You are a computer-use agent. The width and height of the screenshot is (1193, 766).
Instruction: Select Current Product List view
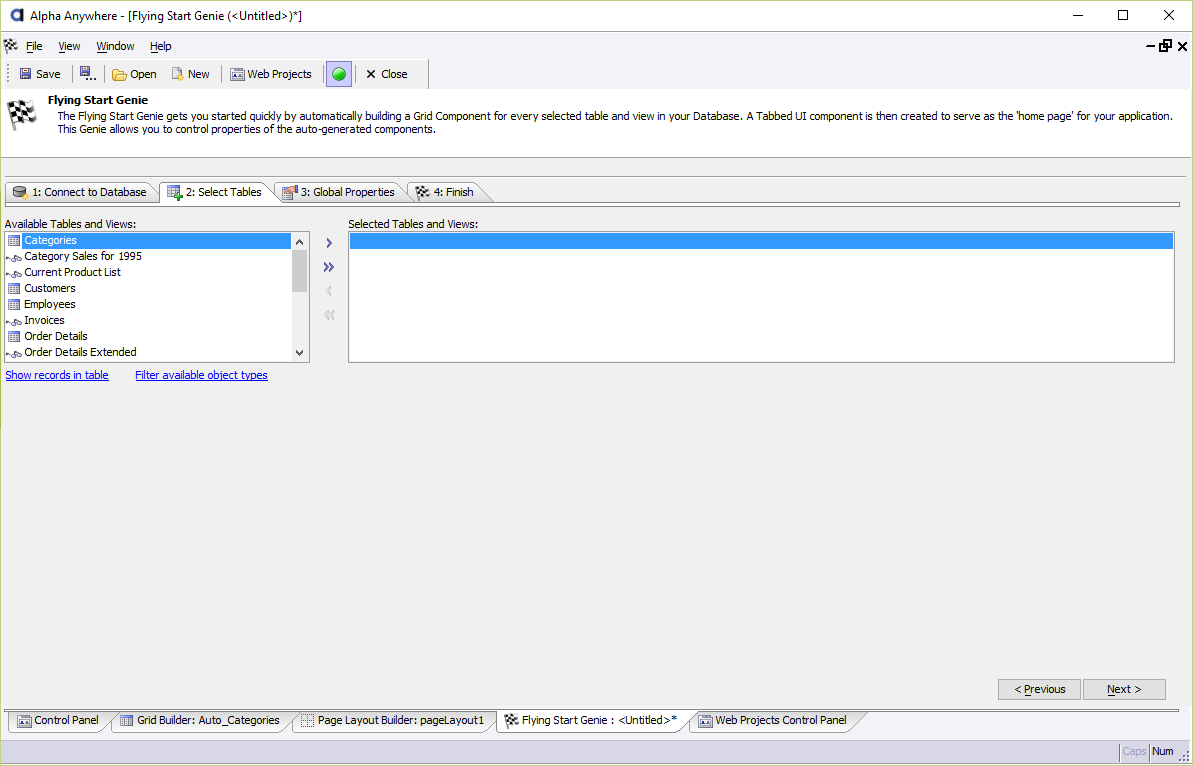coord(148,272)
